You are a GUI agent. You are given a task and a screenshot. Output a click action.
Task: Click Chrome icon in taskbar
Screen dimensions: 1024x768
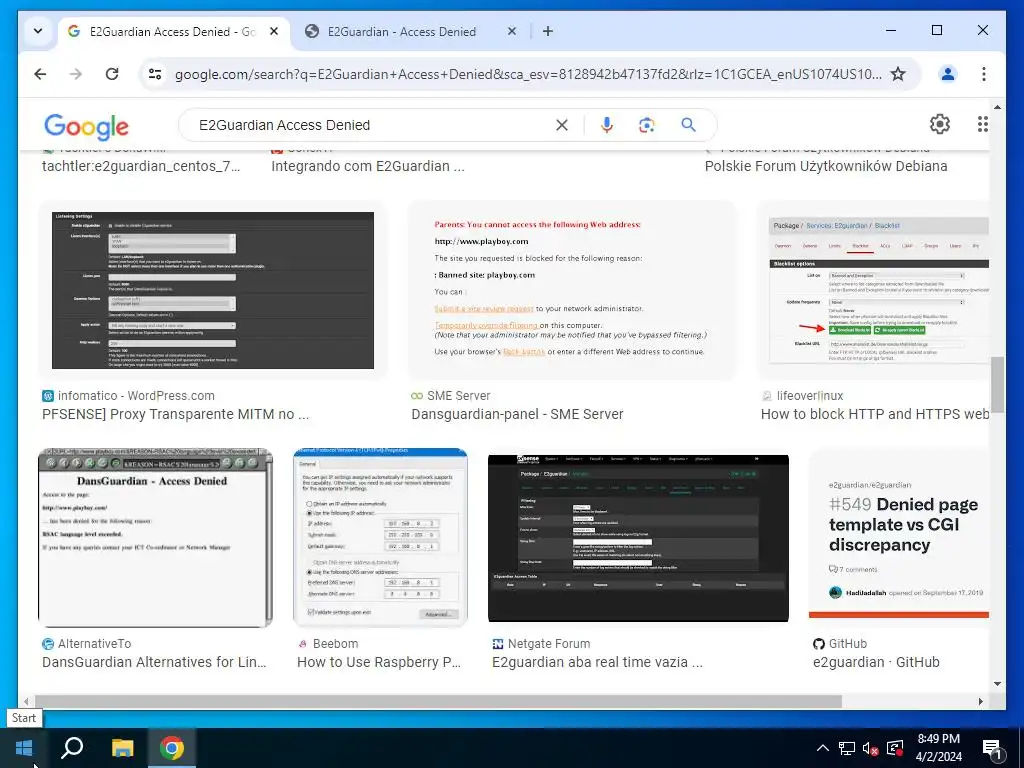[172, 748]
